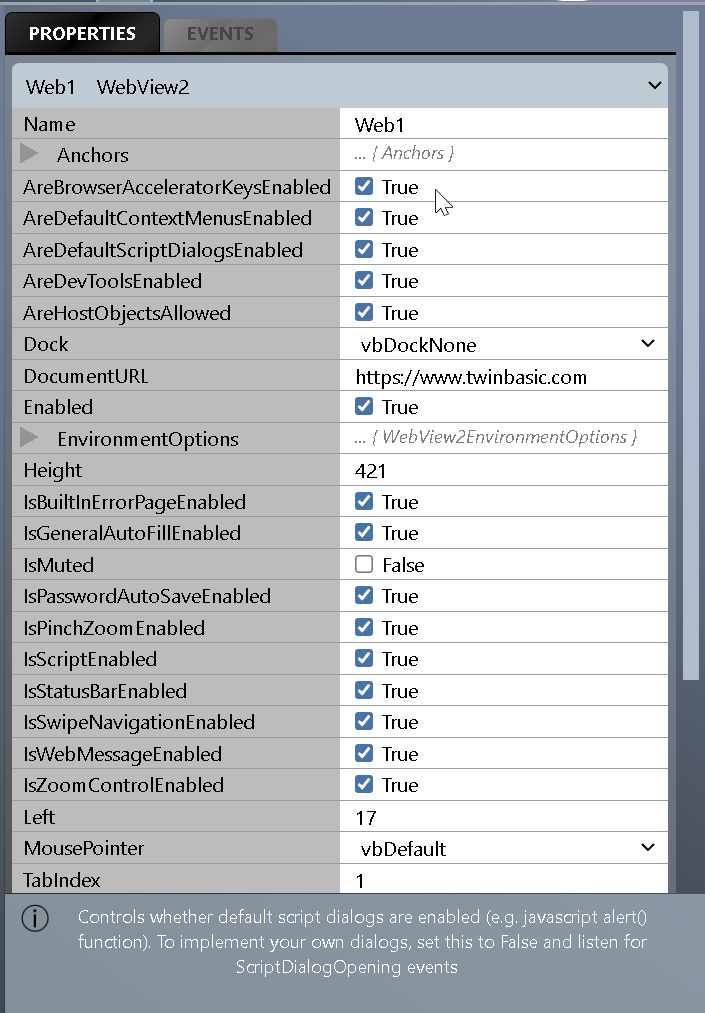Switch to the EVENTS tab
This screenshot has width=705, height=1013.
point(219,33)
